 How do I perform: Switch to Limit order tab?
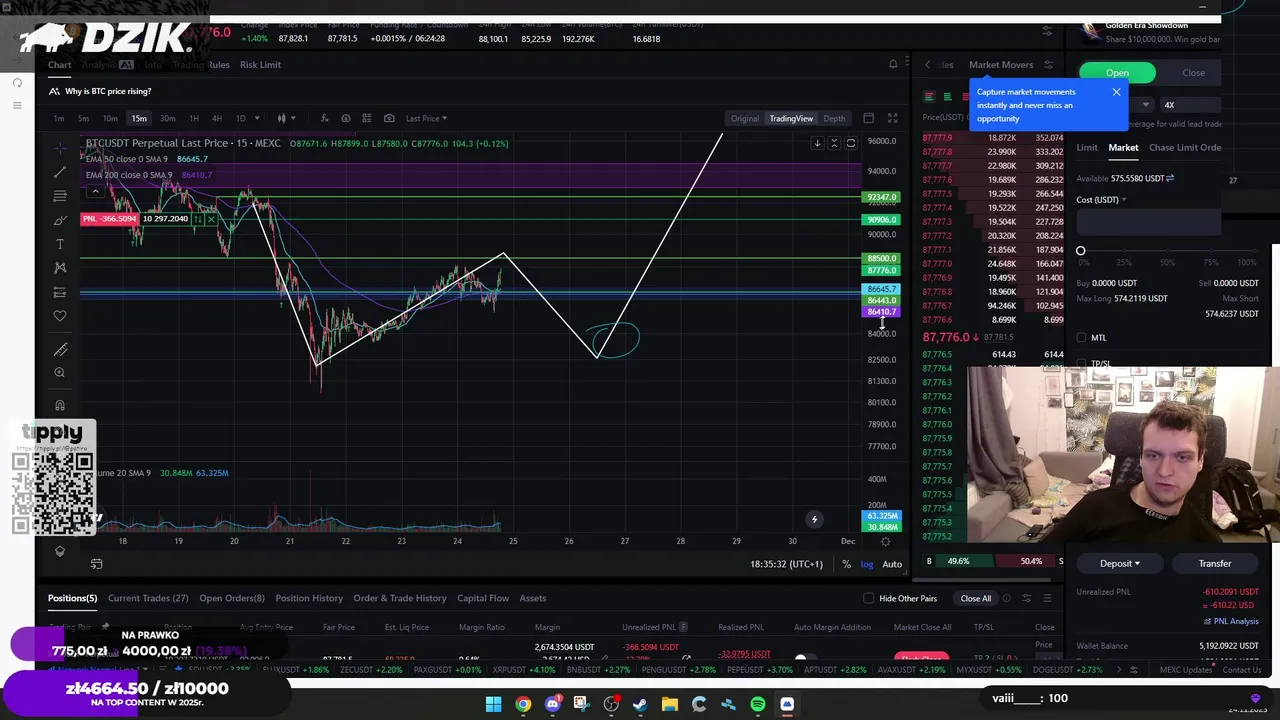point(1087,147)
